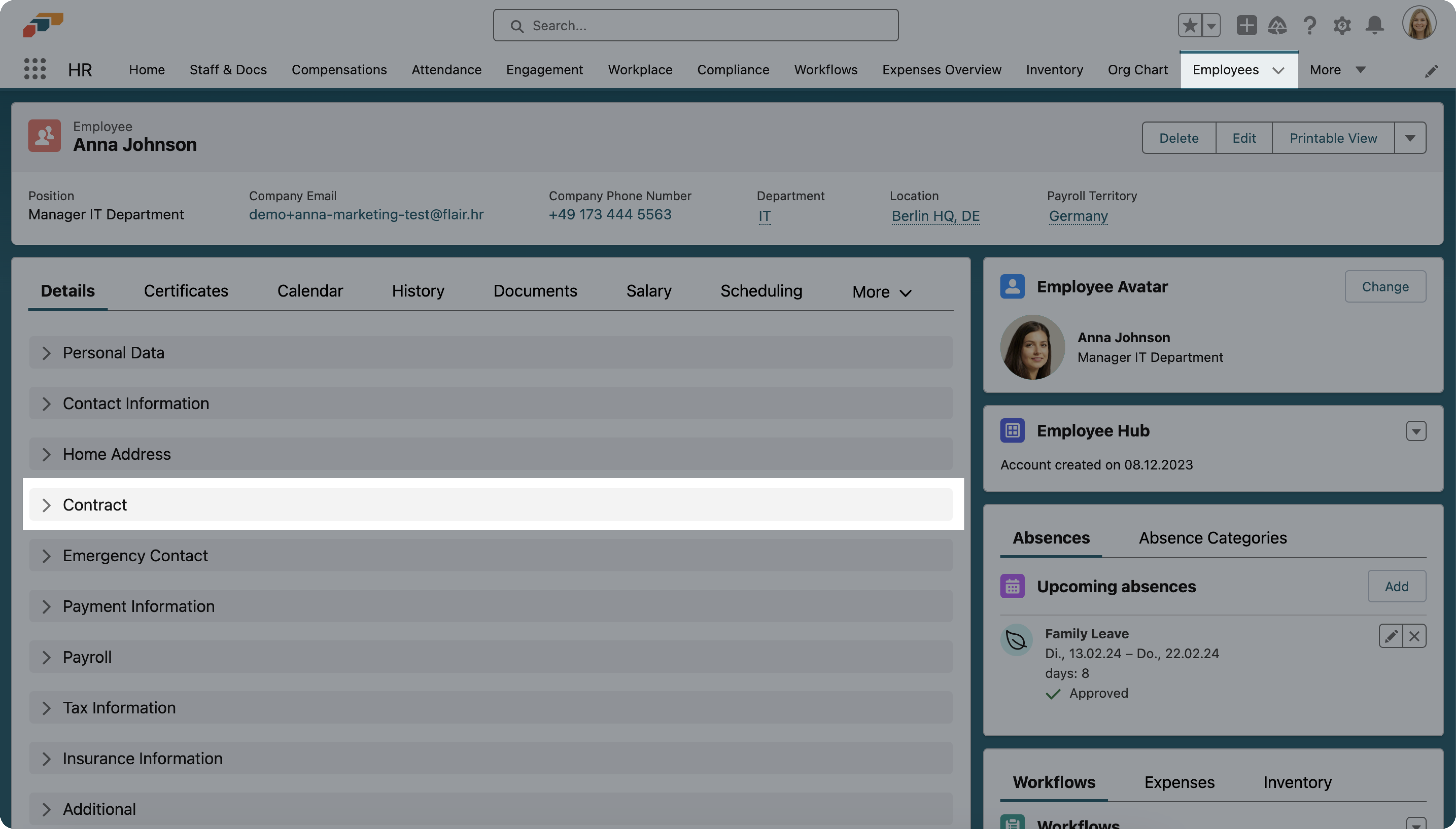Click the favorites star icon
Image resolution: width=1456 pixels, height=829 pixels.
coord(1189,26)
